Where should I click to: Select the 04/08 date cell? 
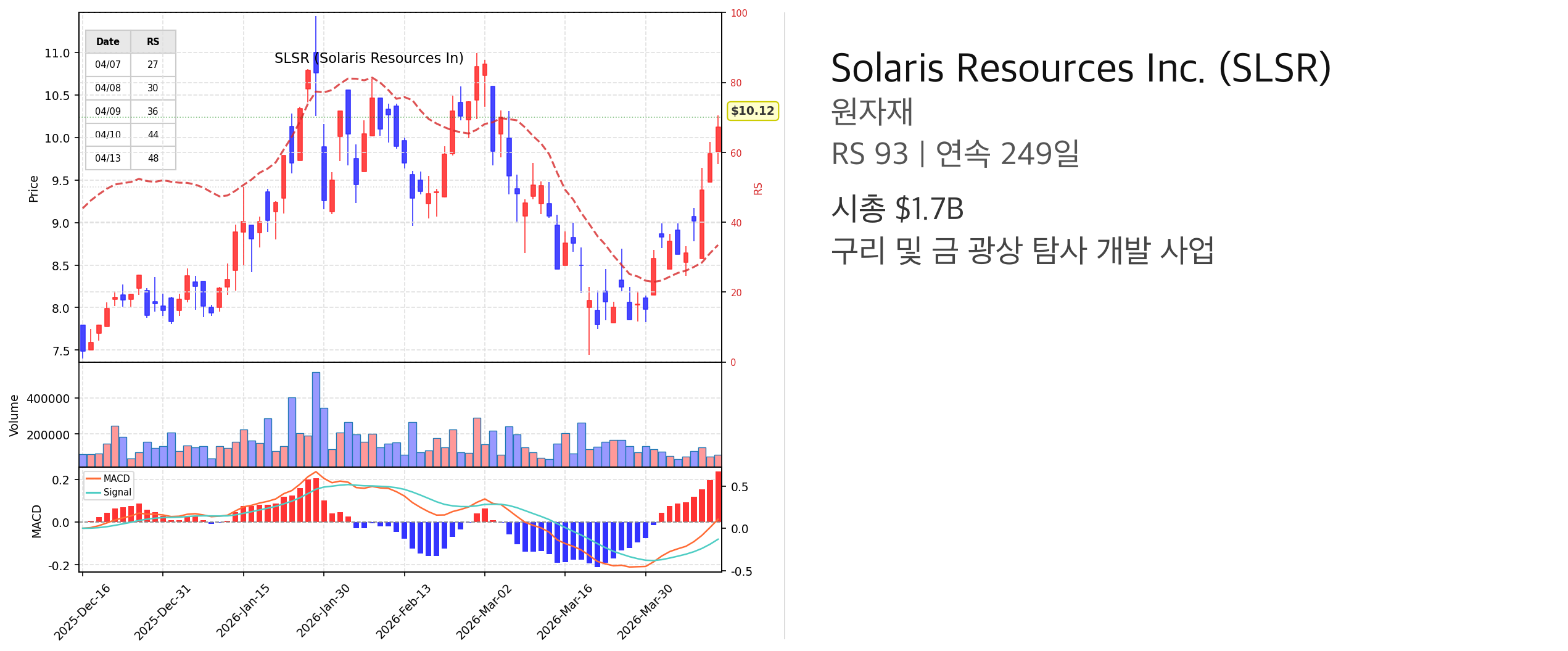108,88
